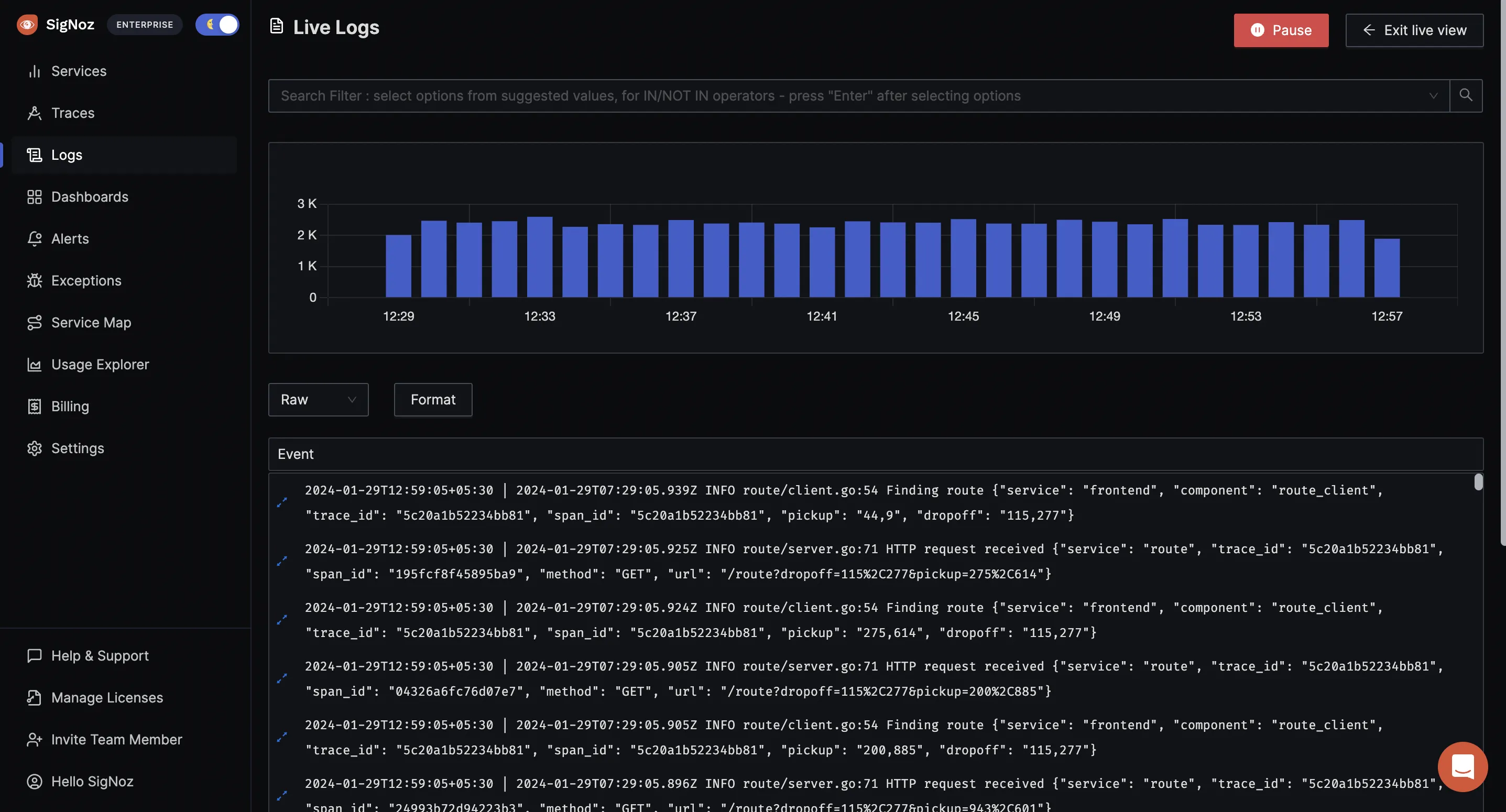Open the Service Map view
This screenshot has height=812, width=1506.
pyautogui.click(x=90, y=322)
